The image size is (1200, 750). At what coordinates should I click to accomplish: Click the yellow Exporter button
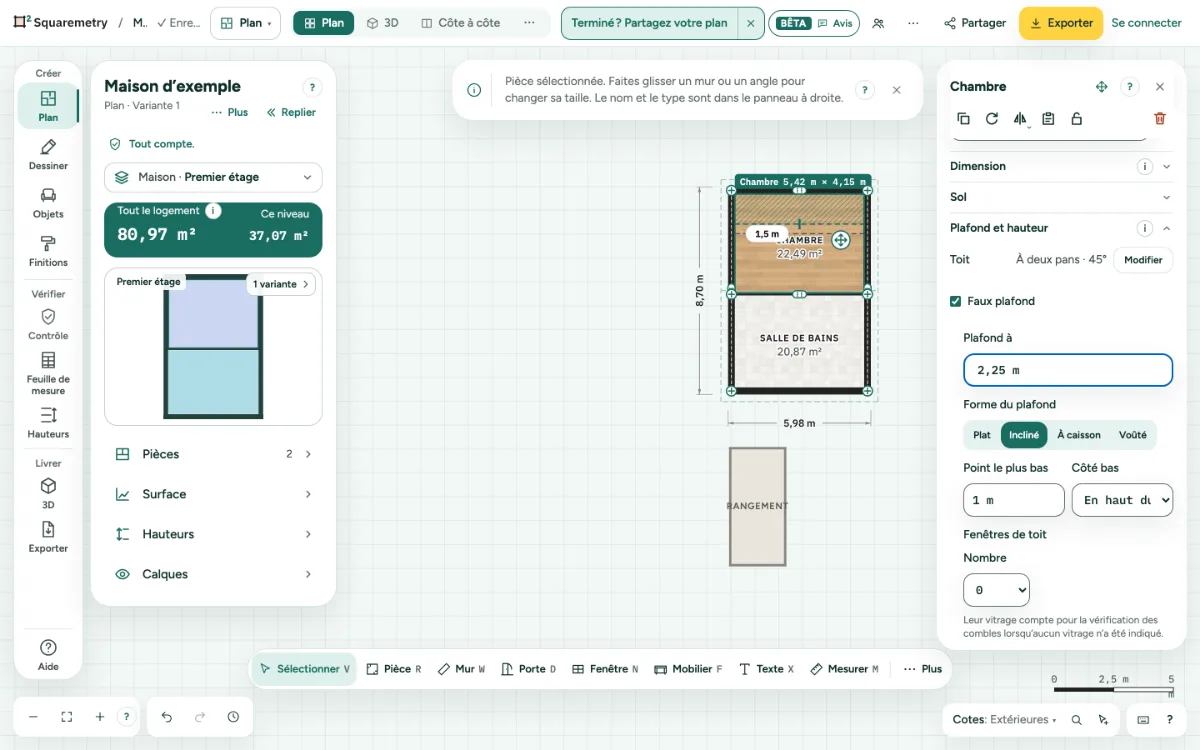pos(1061,23)
